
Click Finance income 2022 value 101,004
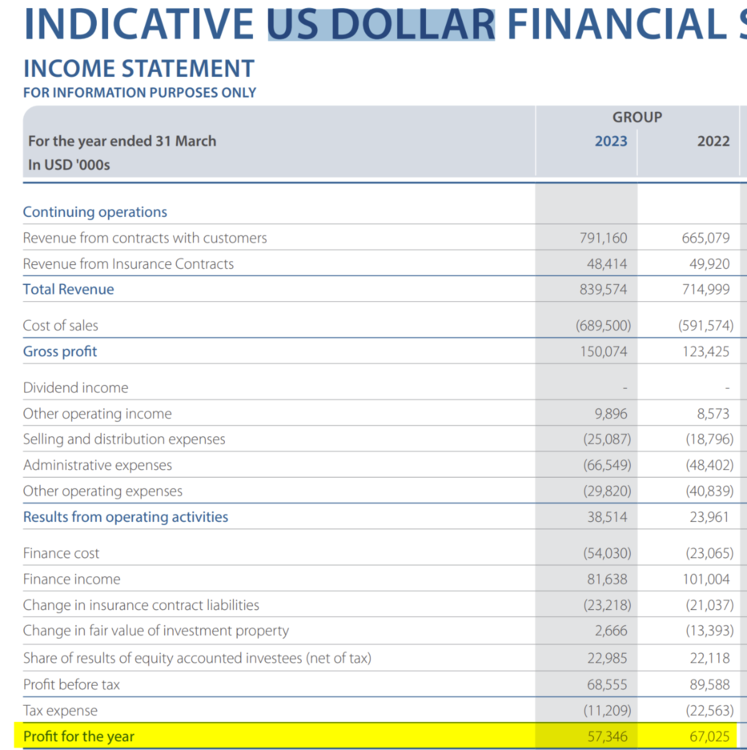[706, 579]
